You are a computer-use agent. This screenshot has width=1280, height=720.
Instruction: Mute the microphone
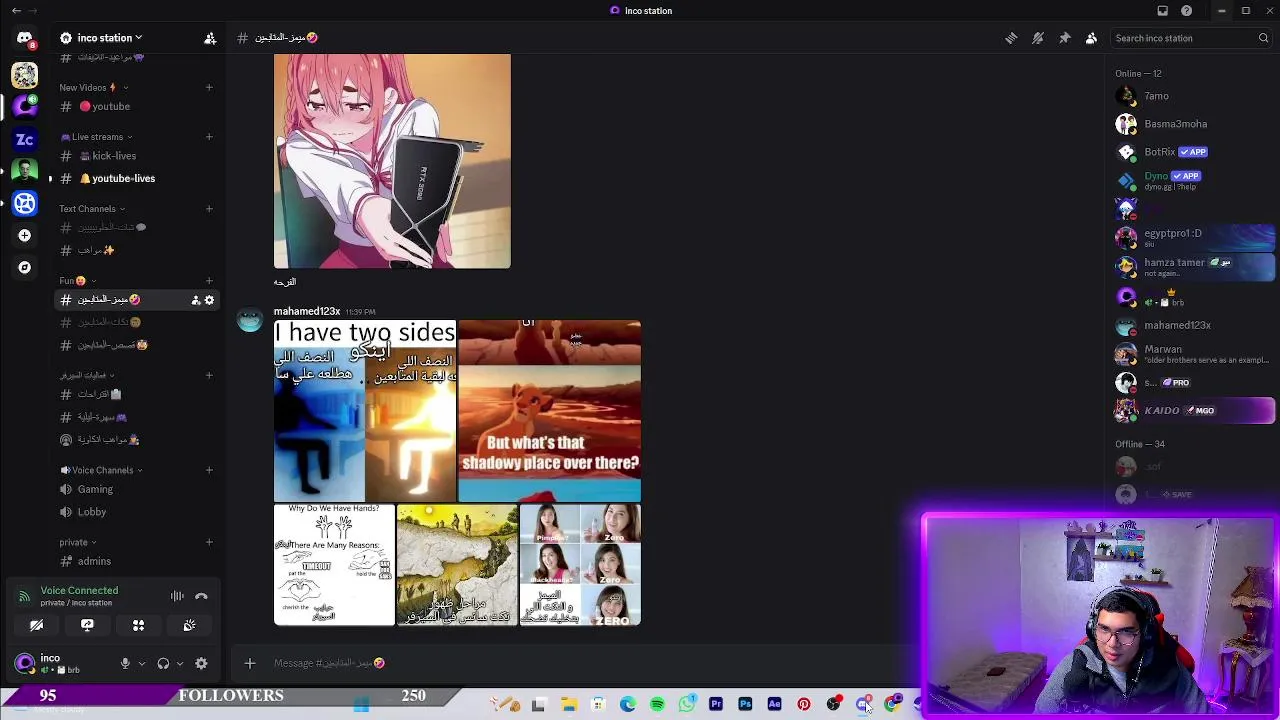click(x=125, y=663)
